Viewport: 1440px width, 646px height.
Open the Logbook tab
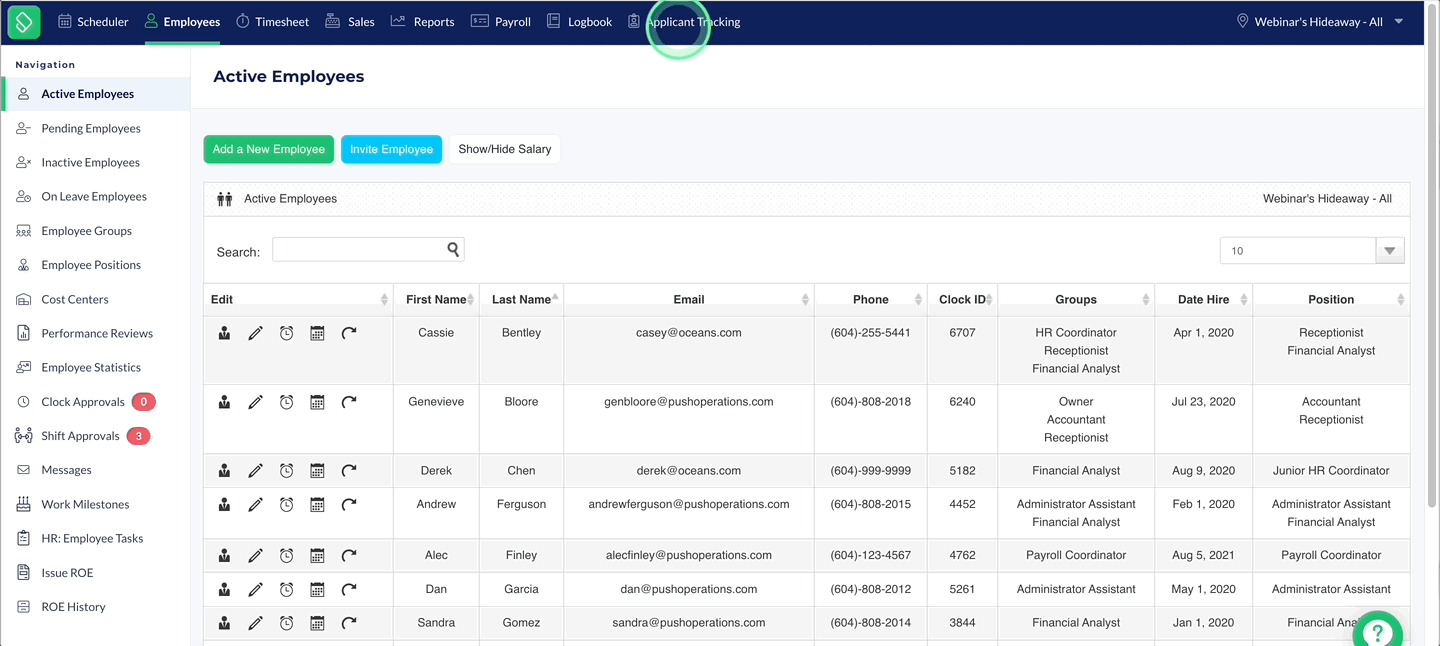coord(579,22)
